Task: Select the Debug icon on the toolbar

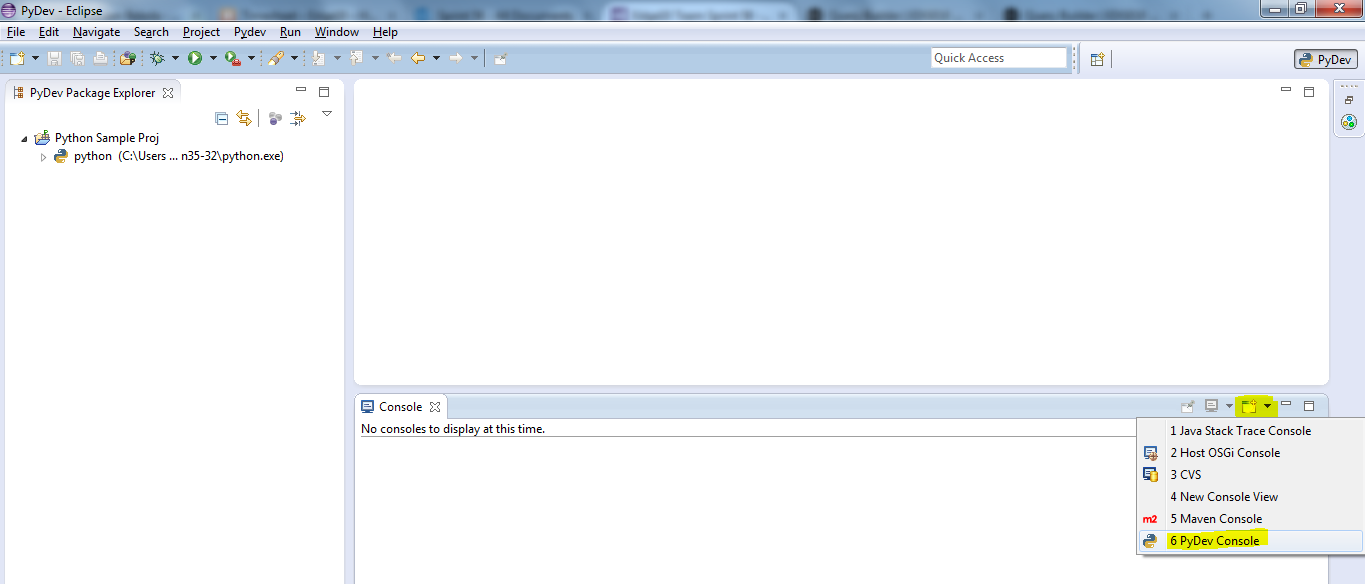Action: coord(156,58)
